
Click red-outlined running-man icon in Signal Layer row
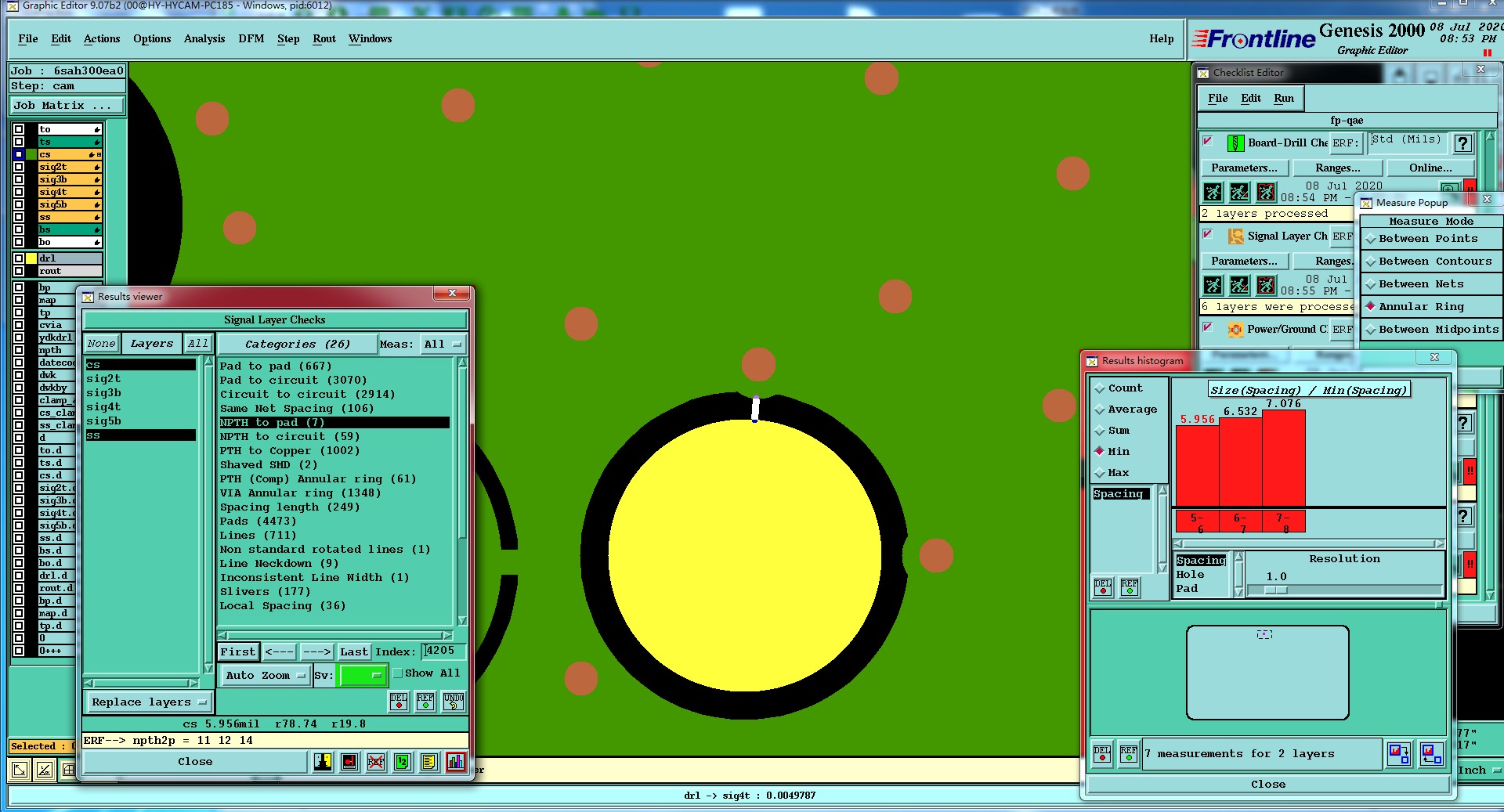(1266, 285)
